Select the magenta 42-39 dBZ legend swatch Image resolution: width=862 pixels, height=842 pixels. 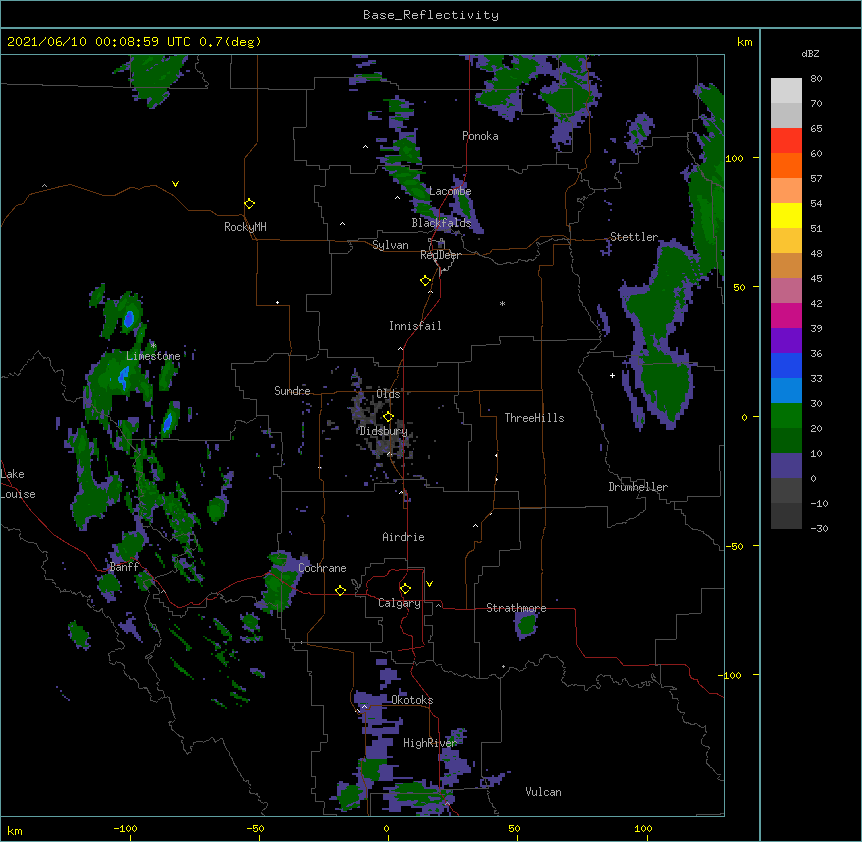(786, 315)
